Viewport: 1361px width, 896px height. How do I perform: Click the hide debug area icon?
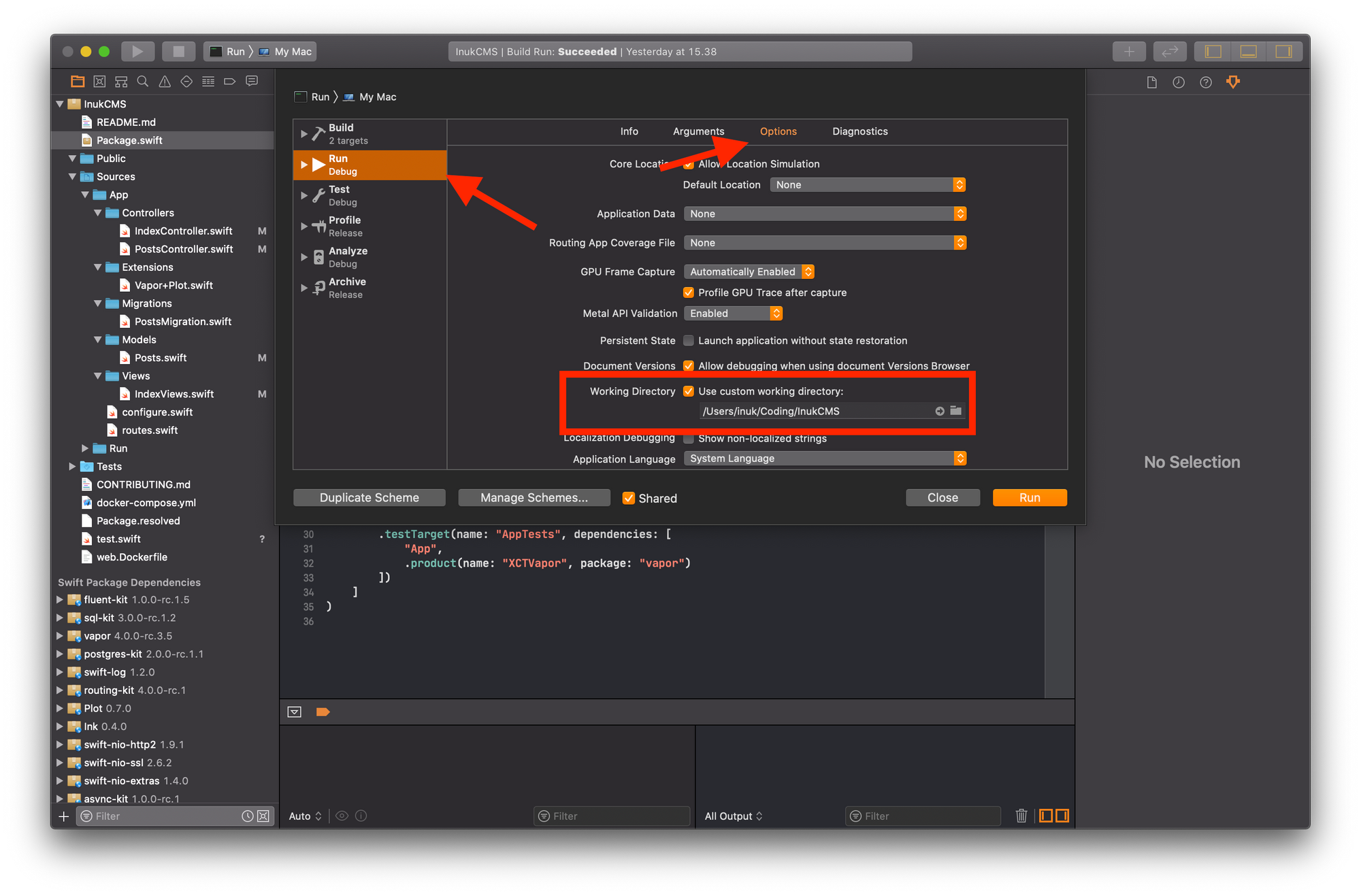[x=295, y=712]
